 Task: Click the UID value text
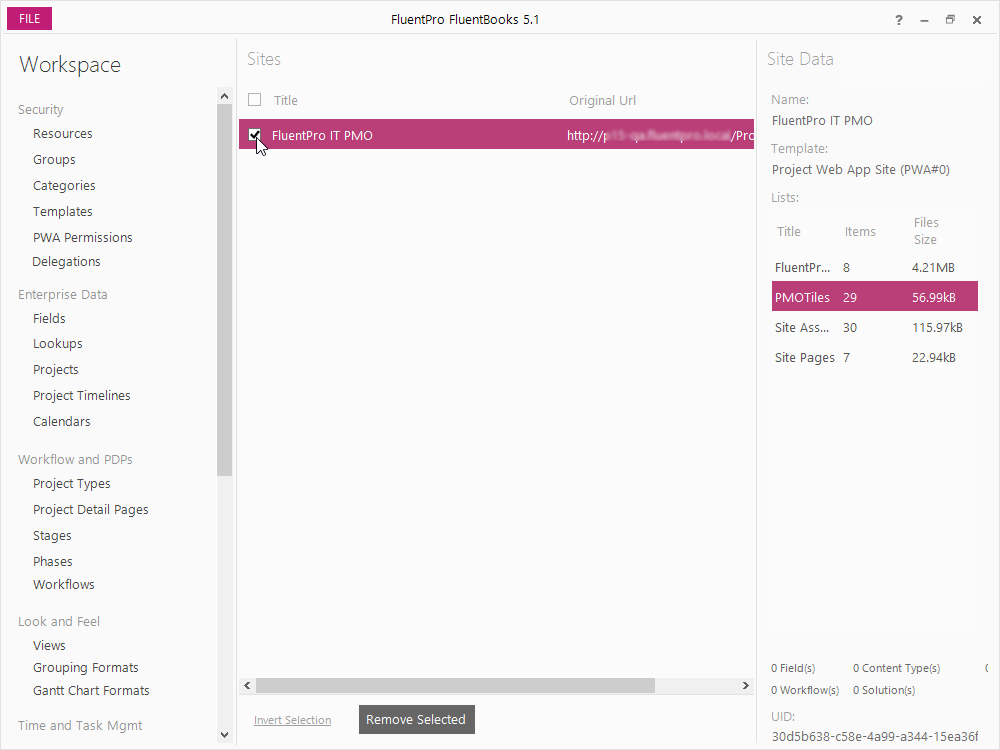tap(874, 736)
